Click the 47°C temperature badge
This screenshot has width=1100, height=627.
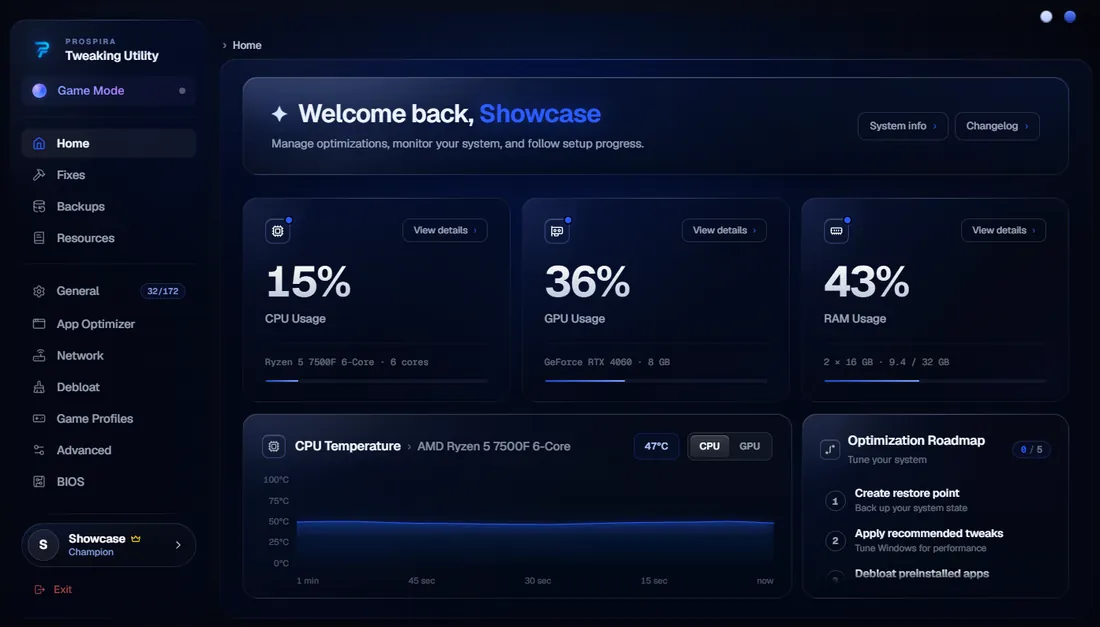657,446
